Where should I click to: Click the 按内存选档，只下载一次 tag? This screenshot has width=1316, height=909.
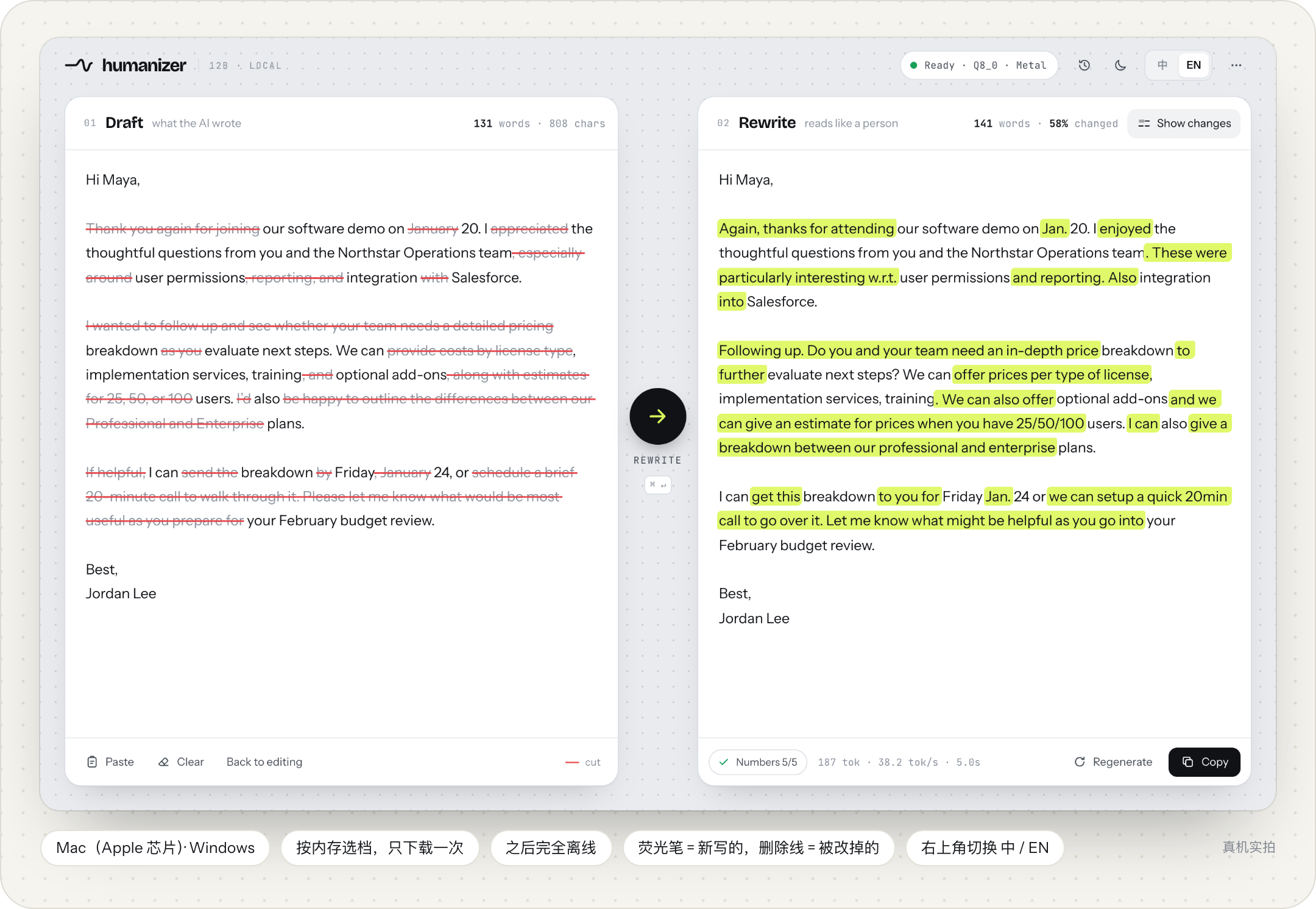(x=380, y=848)
